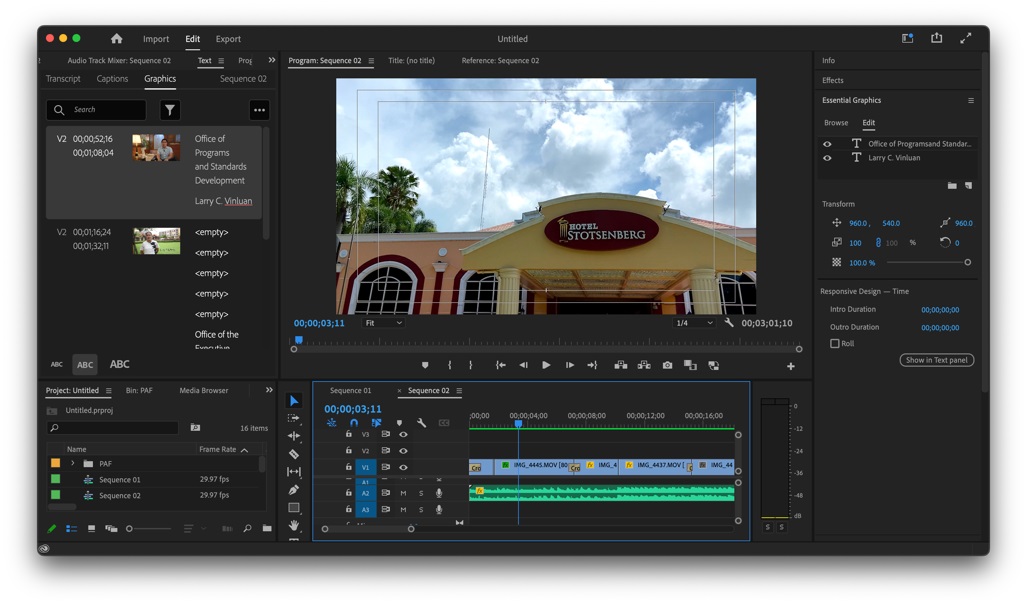The width and height of the screenshot is (1027, 605).
Task: Step forward one frame
Action: click(x=570, y=365)
